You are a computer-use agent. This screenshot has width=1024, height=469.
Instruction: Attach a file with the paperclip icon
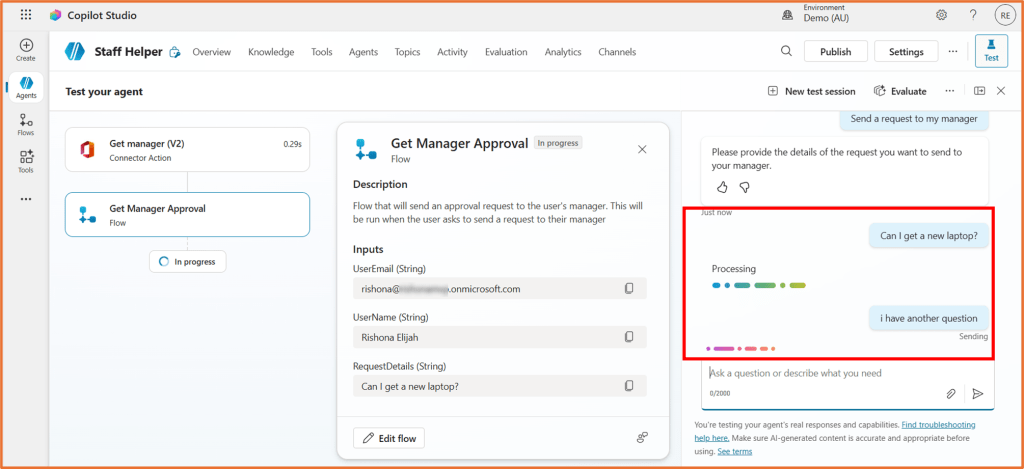coord(952,394)
